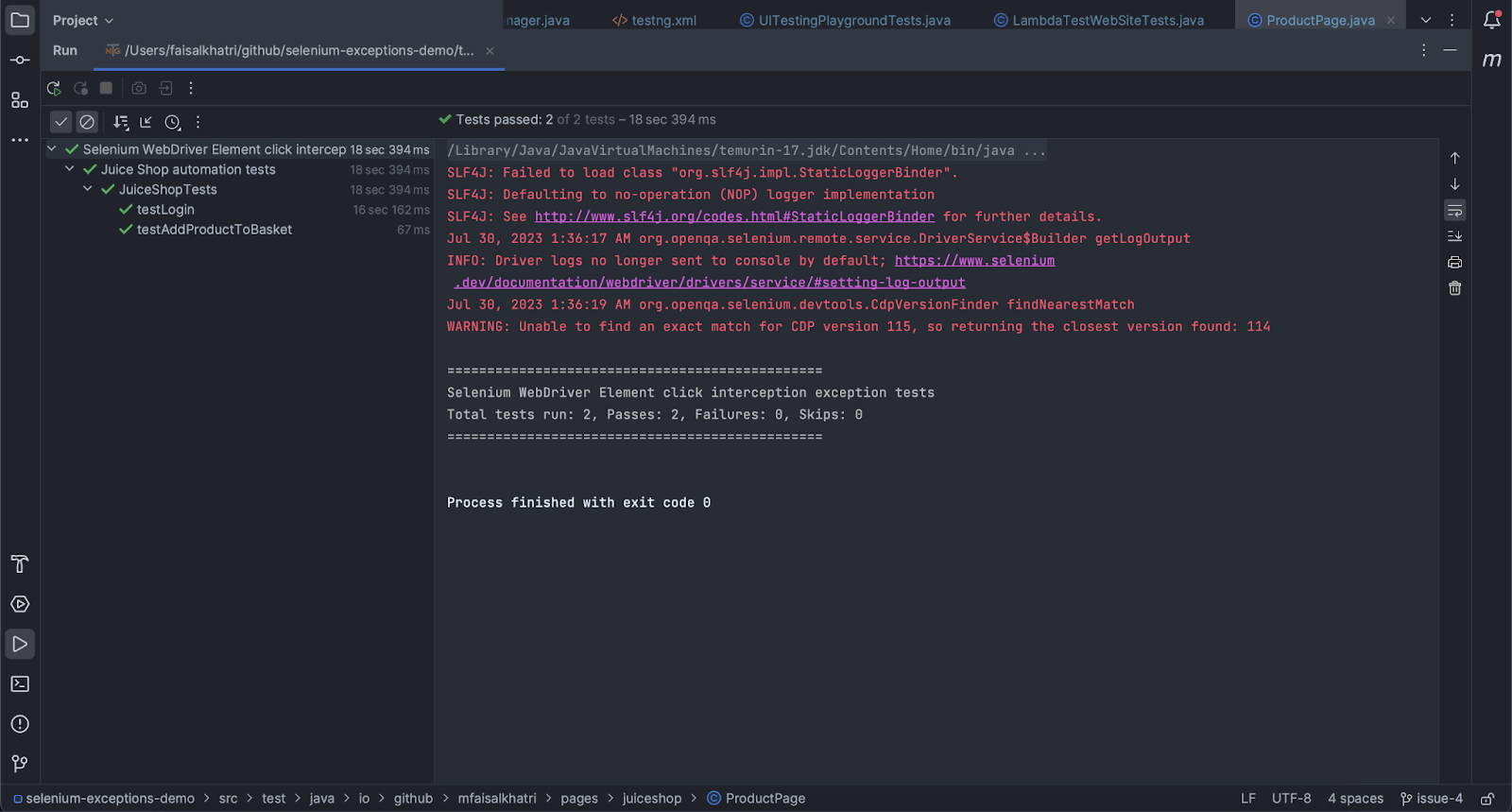The image size is (1512, 812).
Task: Switch to the testng.xml editor tab
Action: (x=654, y=20)
